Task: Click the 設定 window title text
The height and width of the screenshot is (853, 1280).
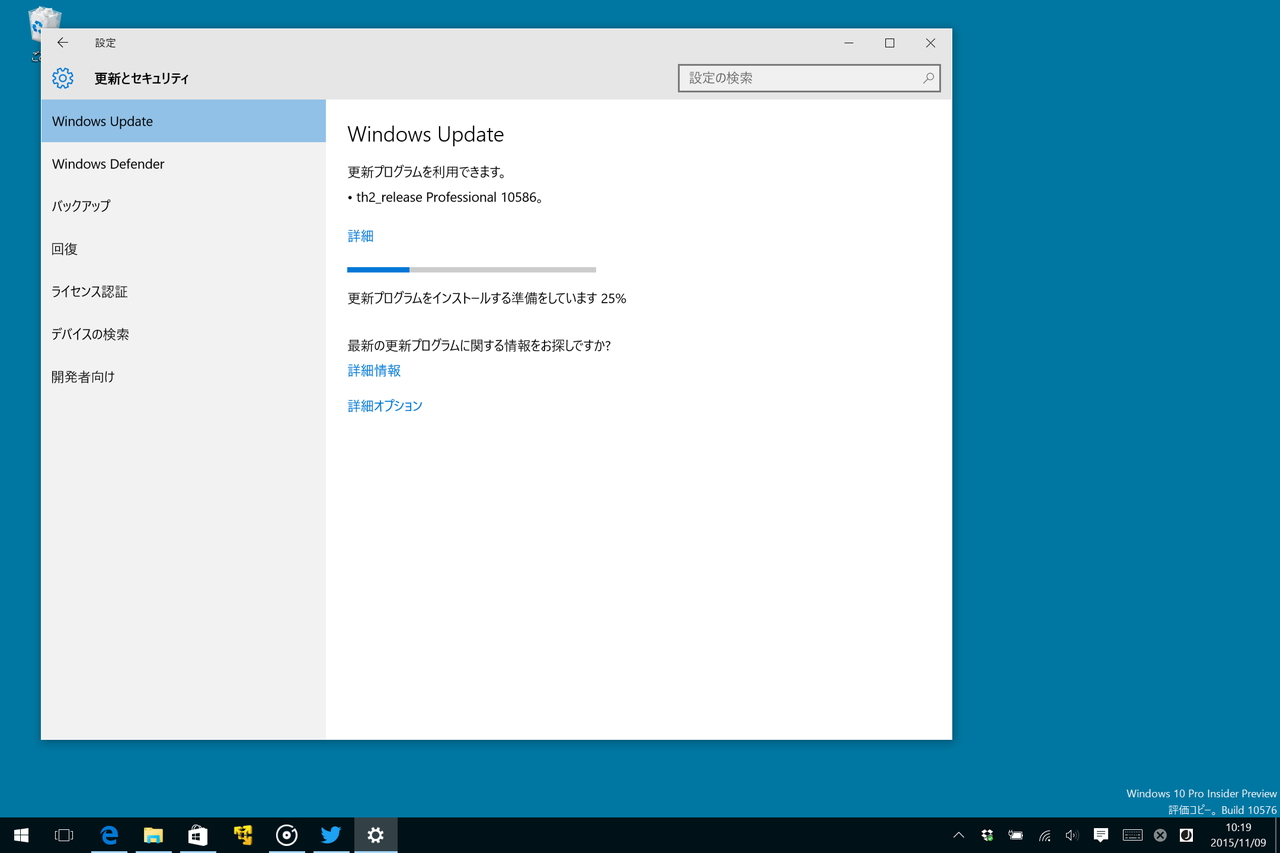Action: (106, 43)
